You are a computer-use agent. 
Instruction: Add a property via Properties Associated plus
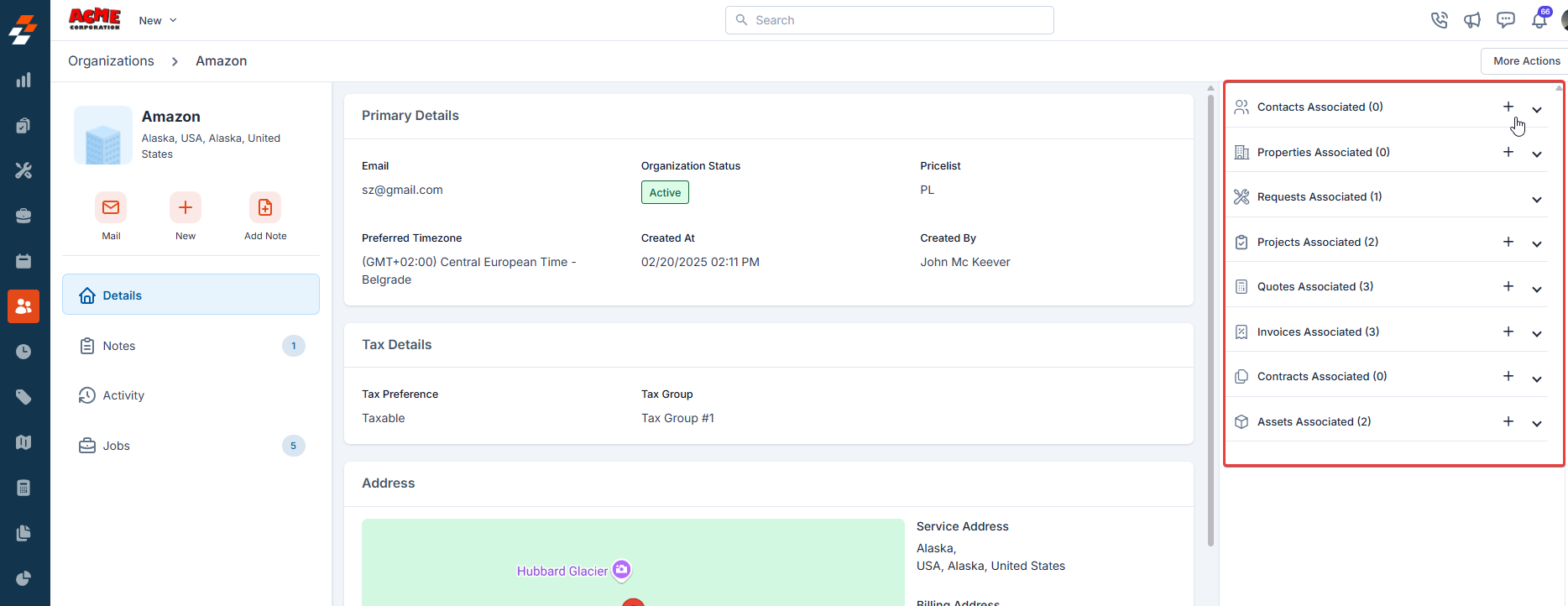[x=1508, y=152]
